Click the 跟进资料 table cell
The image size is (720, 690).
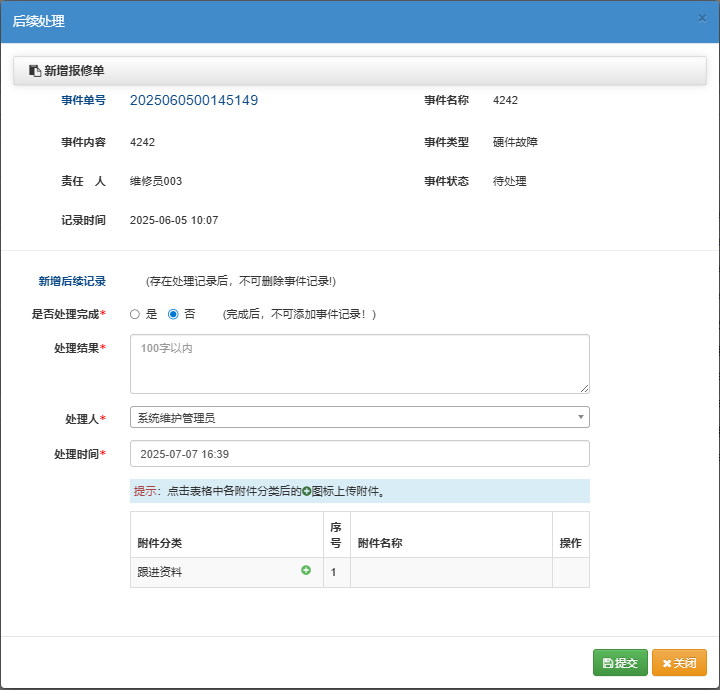(x=227, y=572)
